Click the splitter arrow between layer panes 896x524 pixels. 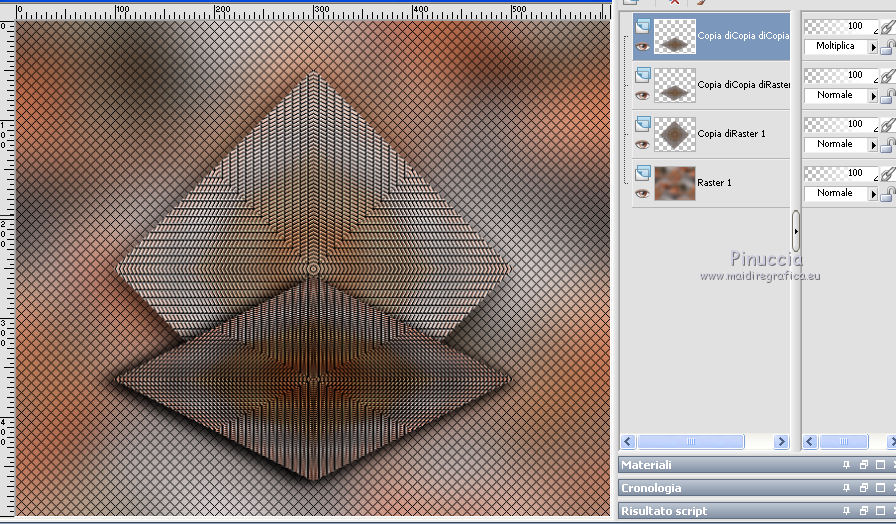click(796, 231)
